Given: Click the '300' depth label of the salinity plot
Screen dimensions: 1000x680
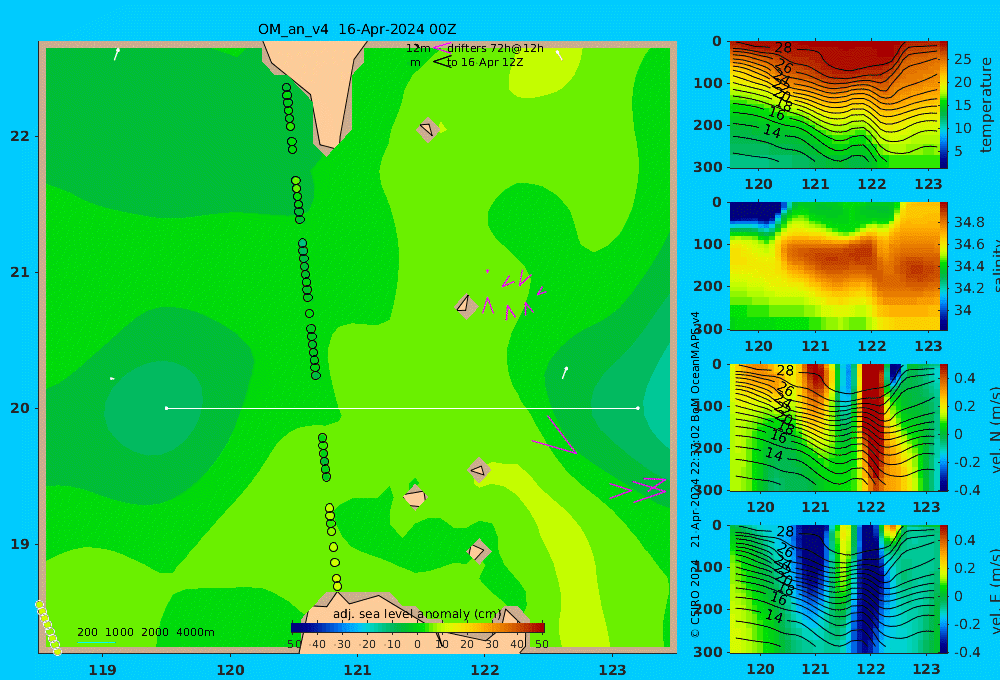Looking at the screenshot, I should pos(708,329).
